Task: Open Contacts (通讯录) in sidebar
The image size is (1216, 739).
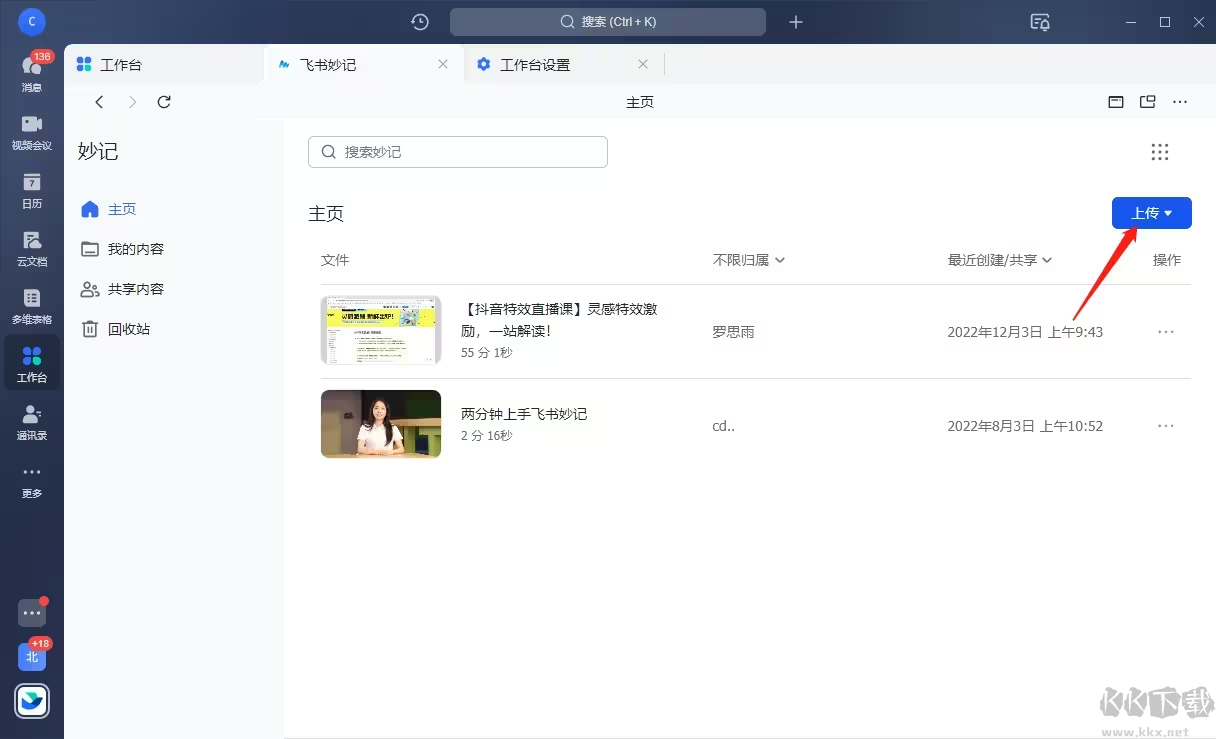Action: pos(32,421)
